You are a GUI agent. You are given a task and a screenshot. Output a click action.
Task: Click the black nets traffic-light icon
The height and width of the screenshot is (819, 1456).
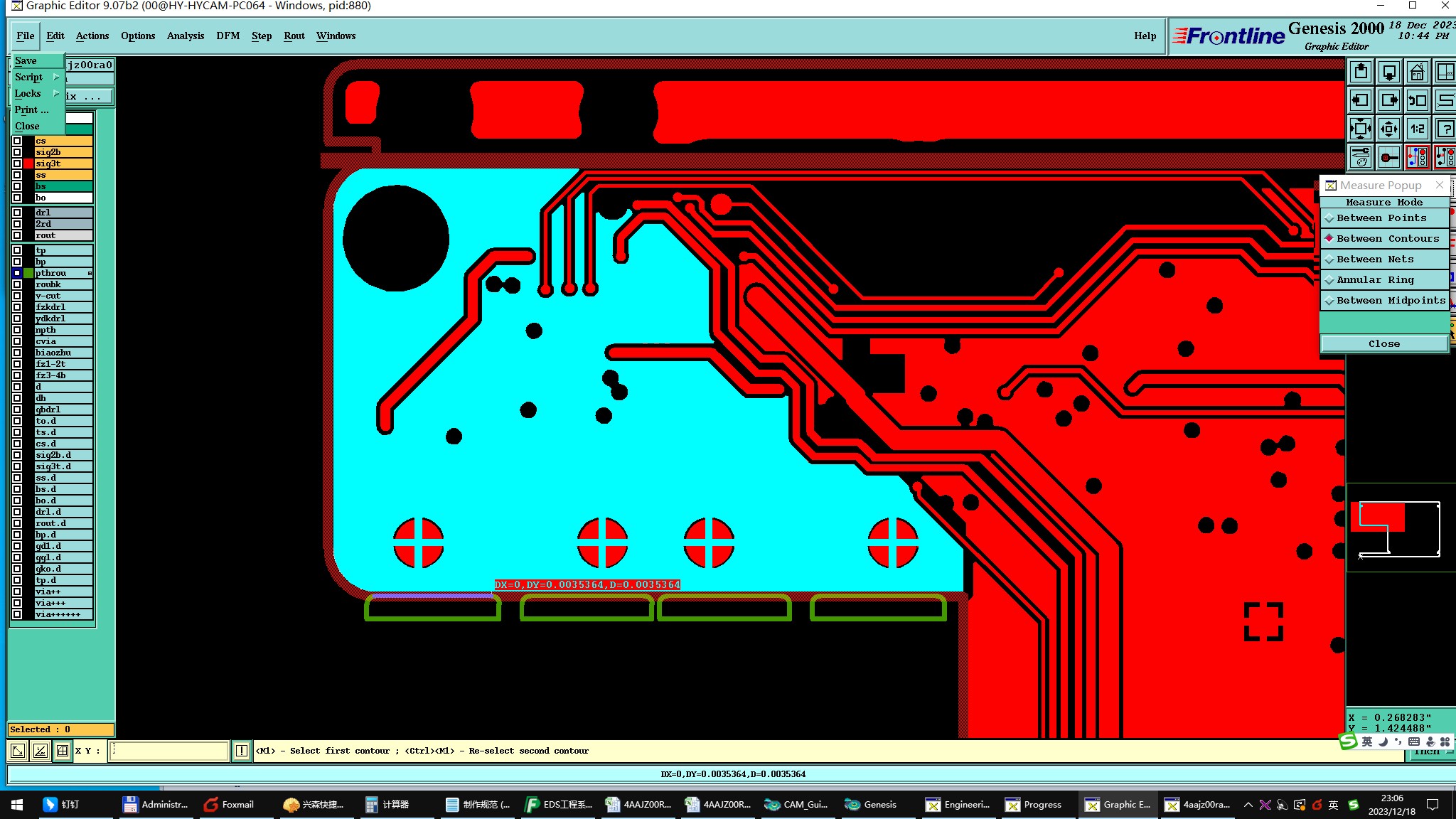pyautogui.click(x=1445, y=157)
